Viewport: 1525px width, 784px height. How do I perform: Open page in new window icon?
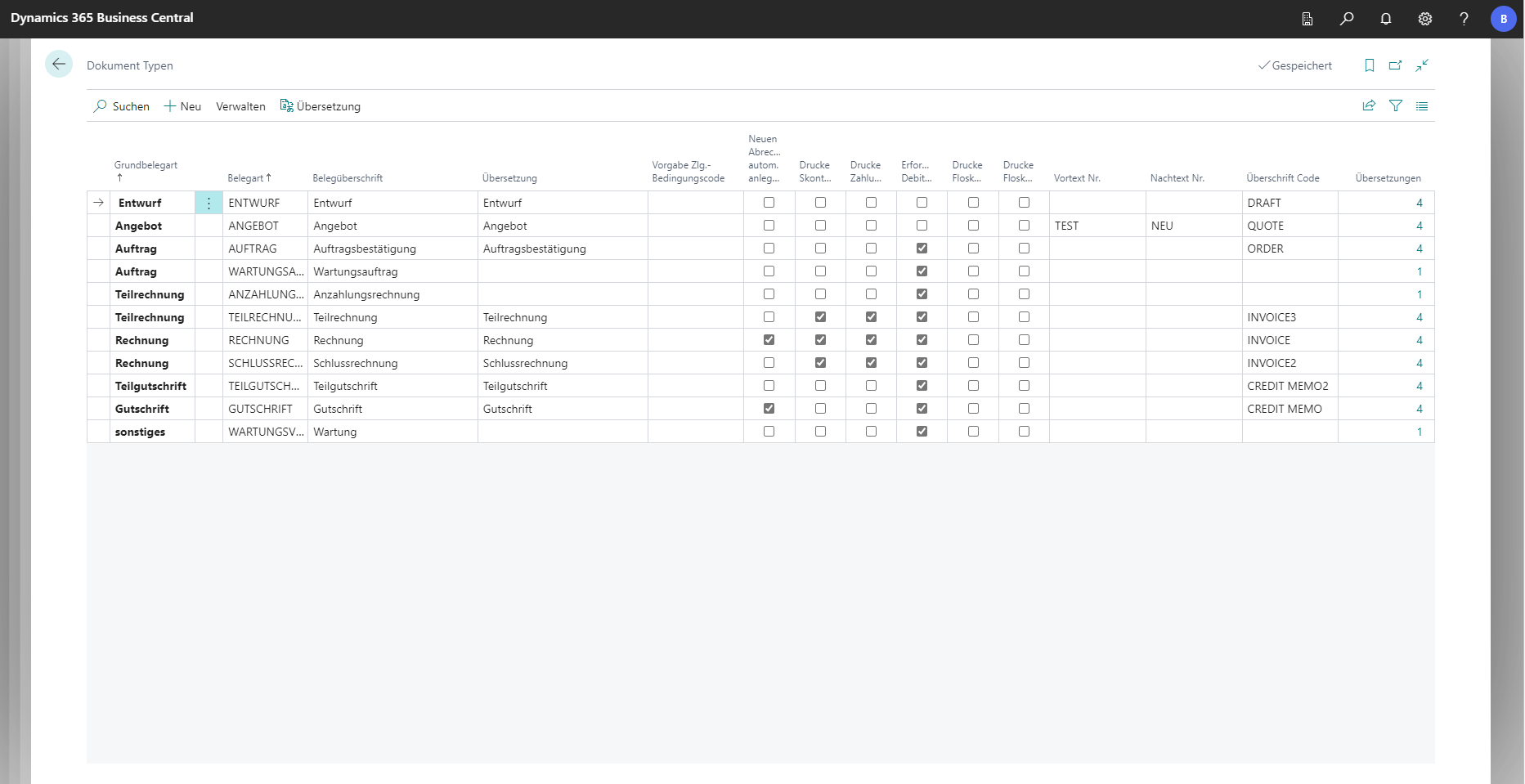point(1396,65)
